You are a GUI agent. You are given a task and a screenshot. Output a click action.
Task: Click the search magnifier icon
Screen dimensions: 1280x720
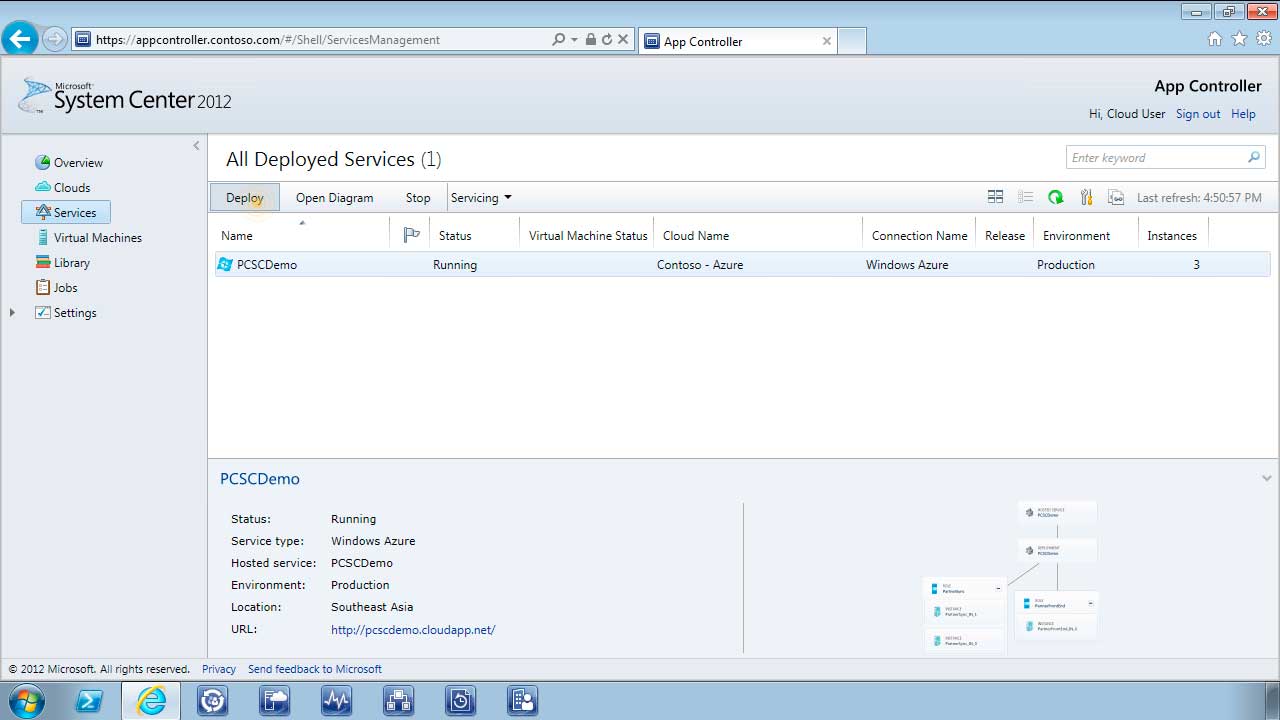tap(1254, 157)
